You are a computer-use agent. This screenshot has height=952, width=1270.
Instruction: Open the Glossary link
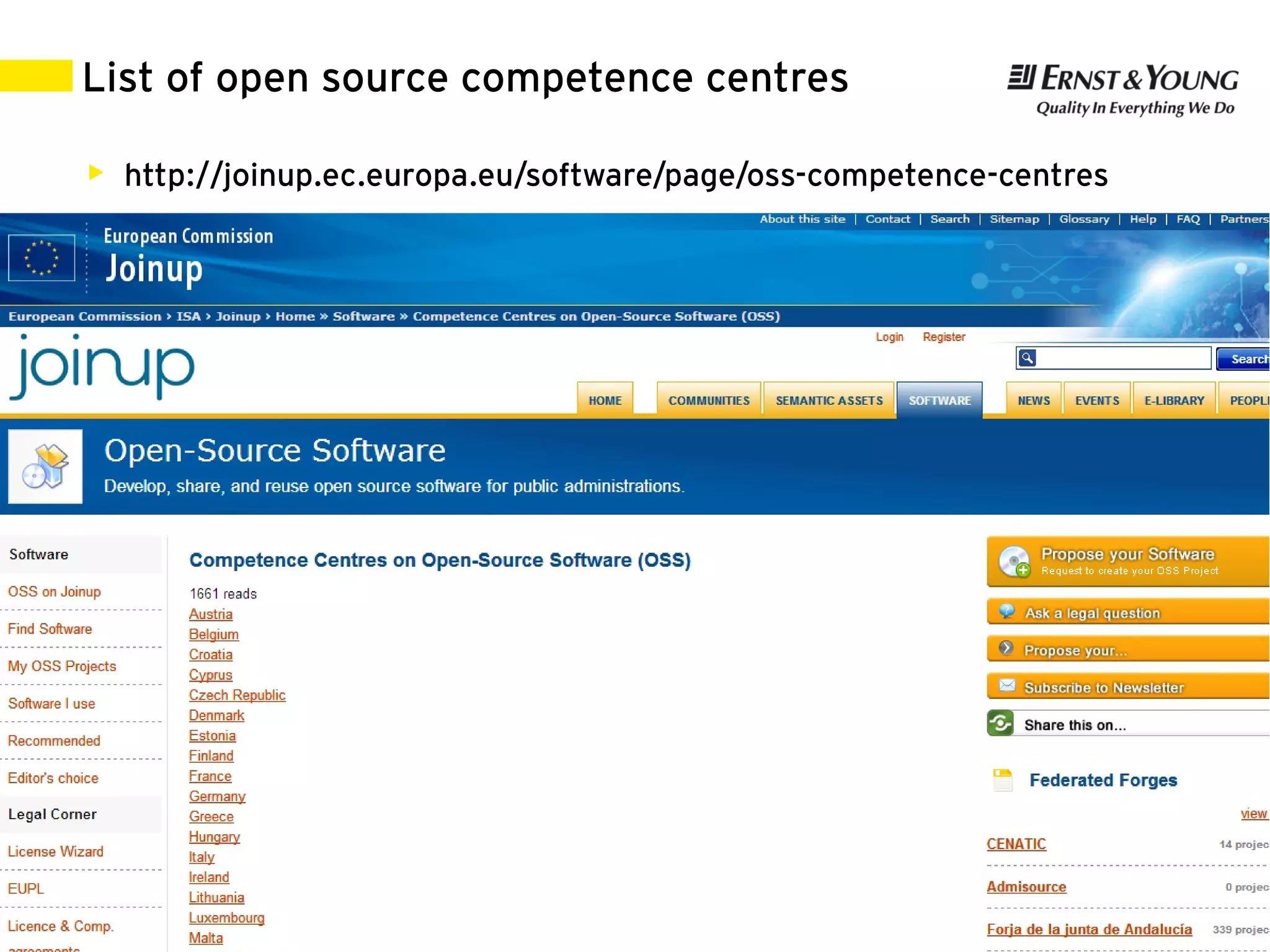tap(1084, 219)
